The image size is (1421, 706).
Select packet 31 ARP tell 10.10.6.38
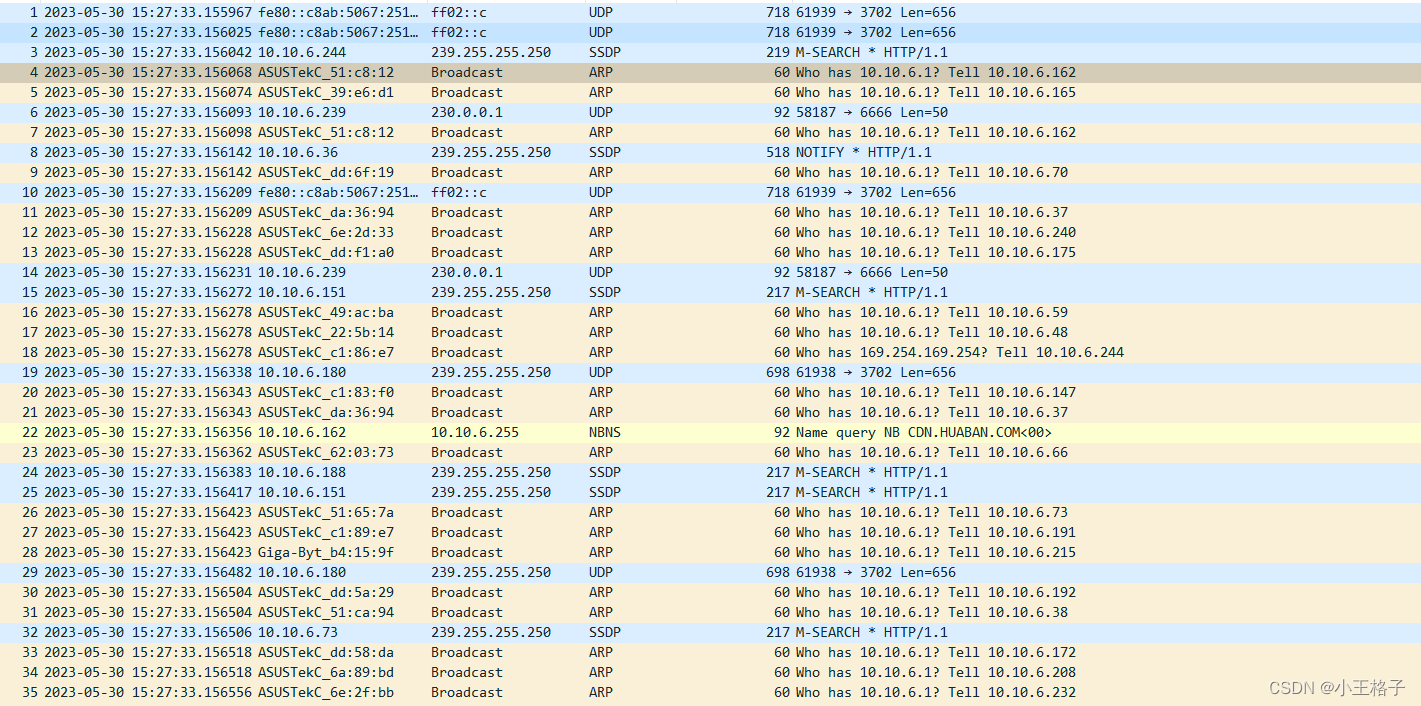pyautogui.click(x=710, y=612)
